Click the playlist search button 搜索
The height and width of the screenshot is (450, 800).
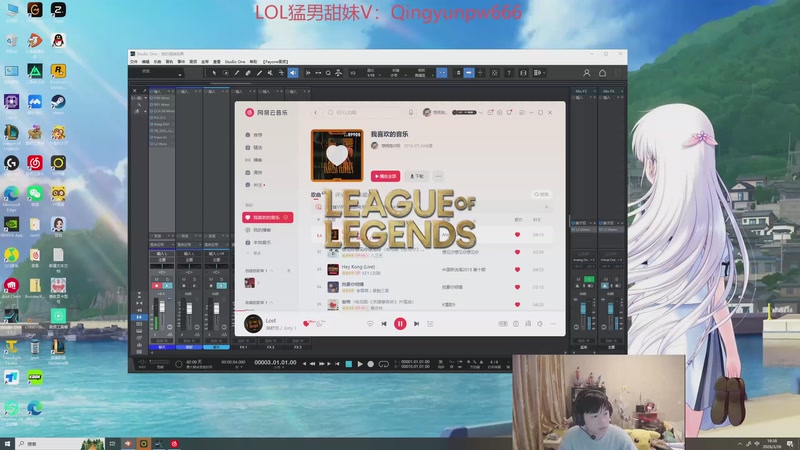[541, 194]
